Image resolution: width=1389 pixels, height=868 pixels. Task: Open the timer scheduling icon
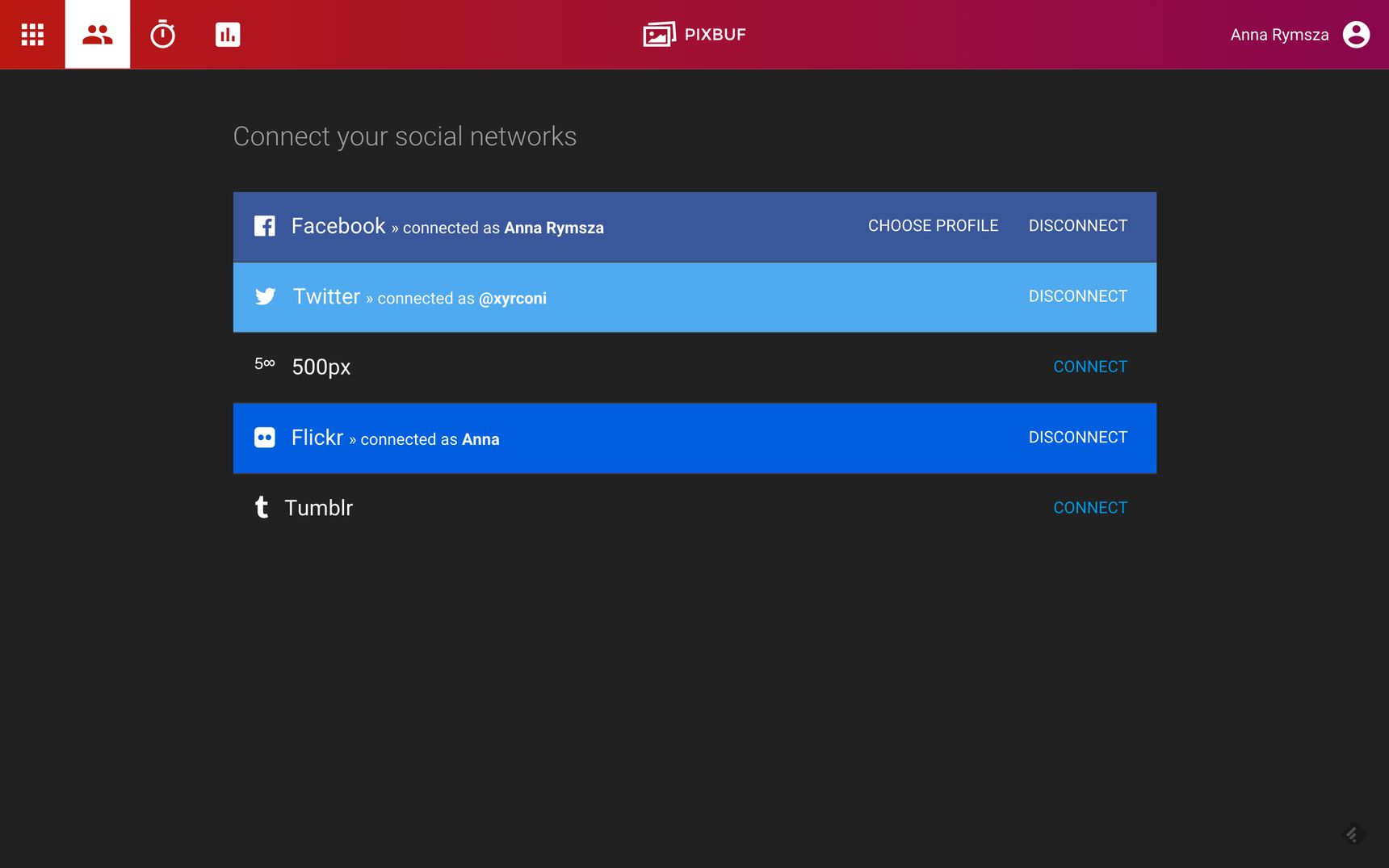[x=162, y=35]
